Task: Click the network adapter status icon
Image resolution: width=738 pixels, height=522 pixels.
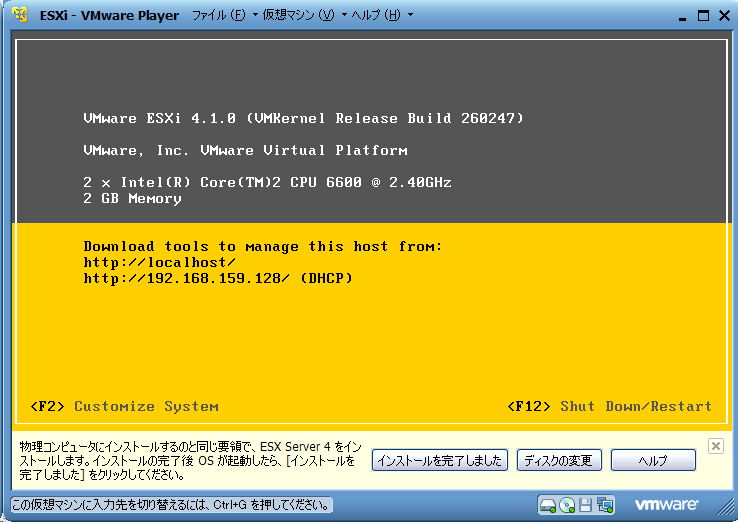Action: point(605,506)
